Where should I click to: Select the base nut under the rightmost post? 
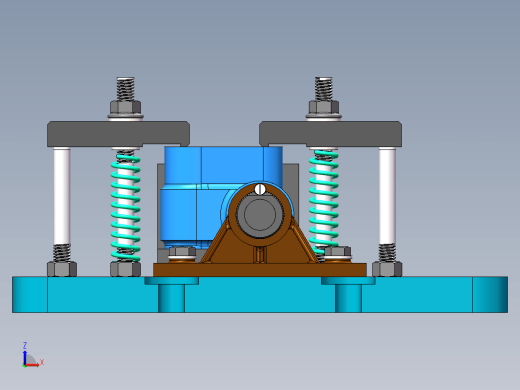point(387,269)
